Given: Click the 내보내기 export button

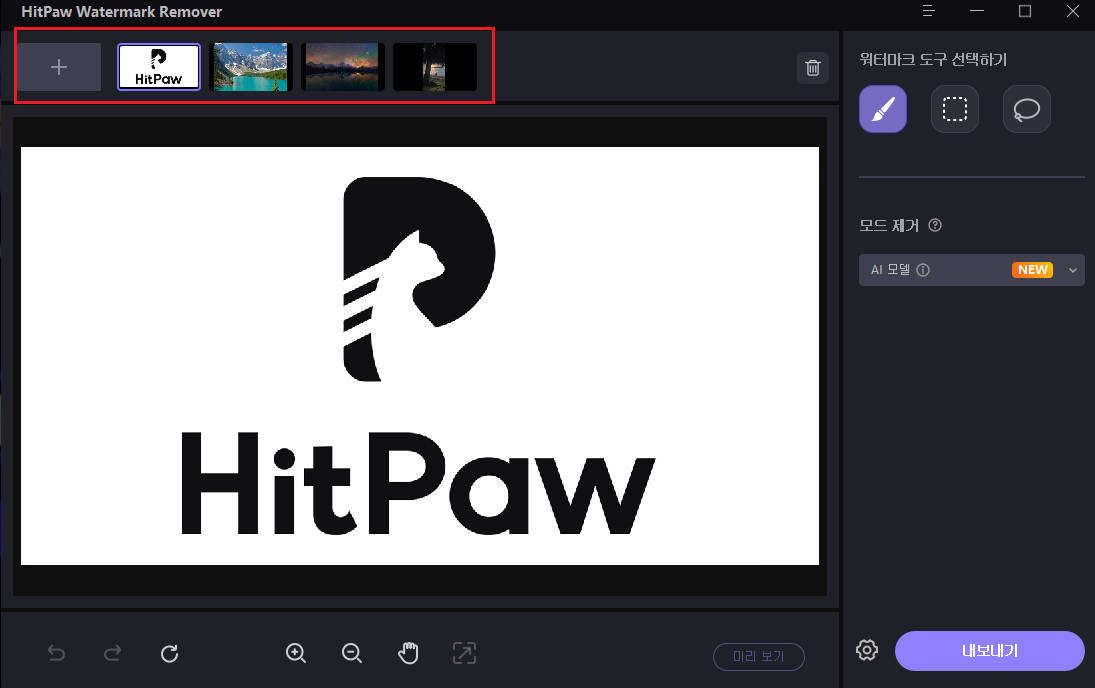Looking at the screenshot, I should point(989,651).
